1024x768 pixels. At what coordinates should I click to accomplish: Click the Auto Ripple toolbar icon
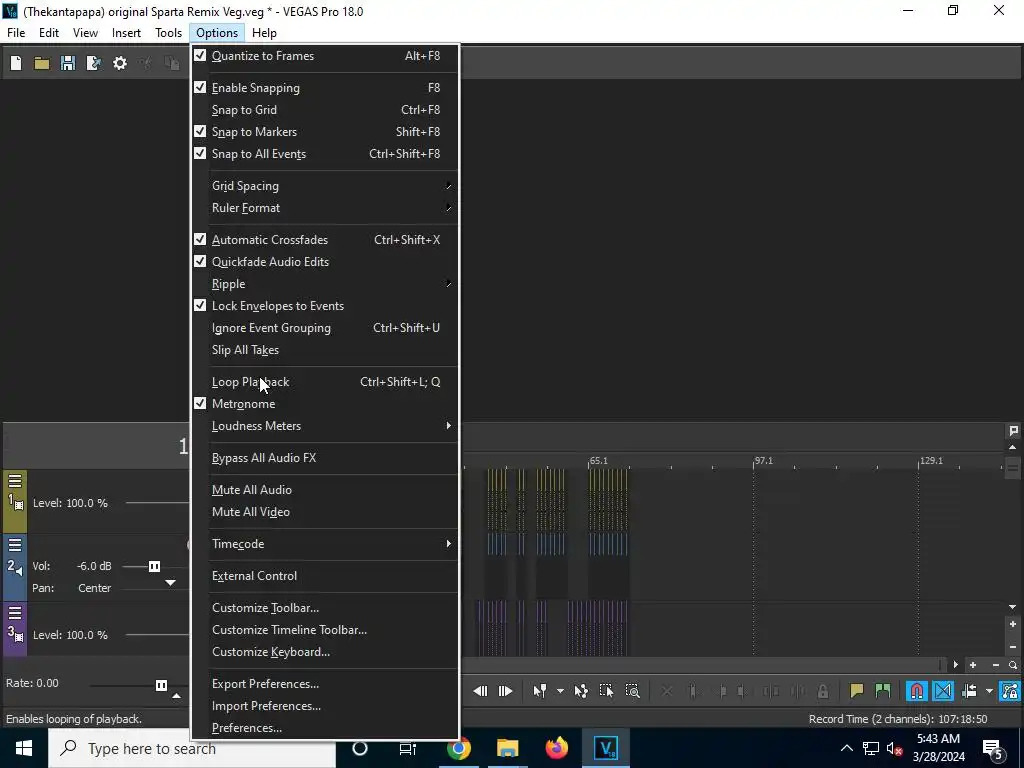tap(969, 691)
